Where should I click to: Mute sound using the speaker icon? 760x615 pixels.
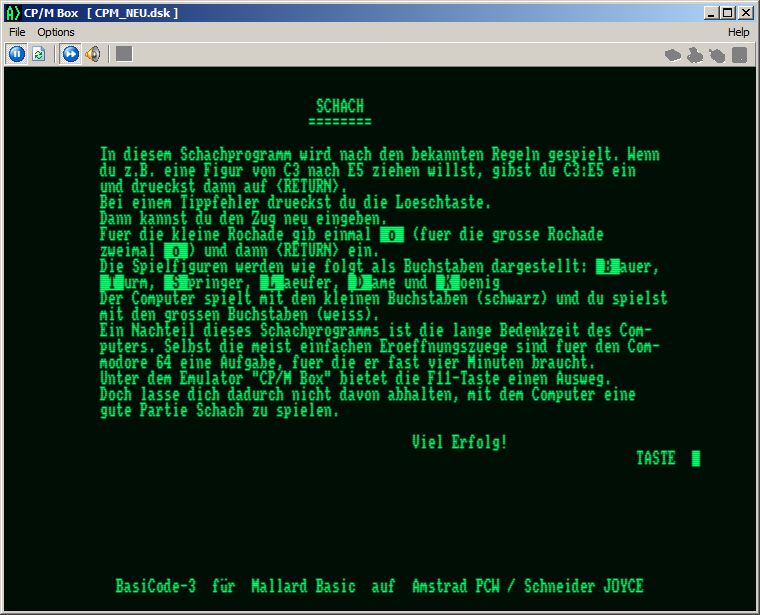(x=92, y=54)
